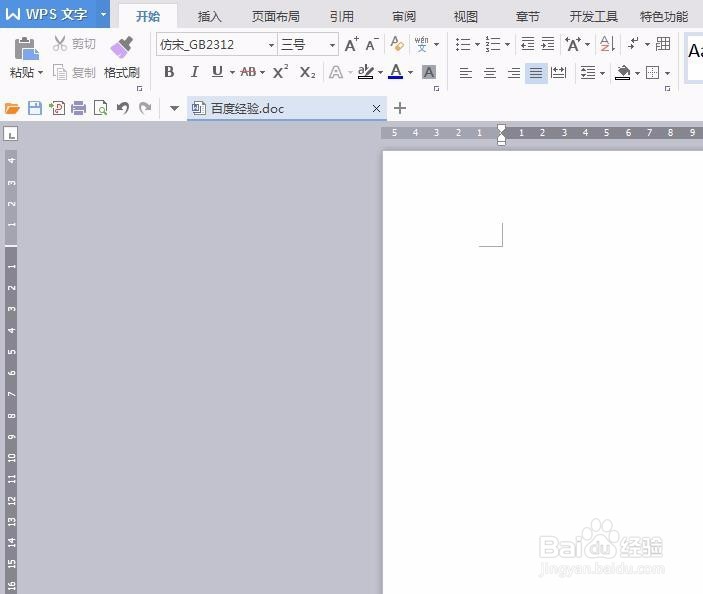Open the phonetic guide wén icon
The width and height of the screenshot is (703, 594).
[x=421, y=44]
